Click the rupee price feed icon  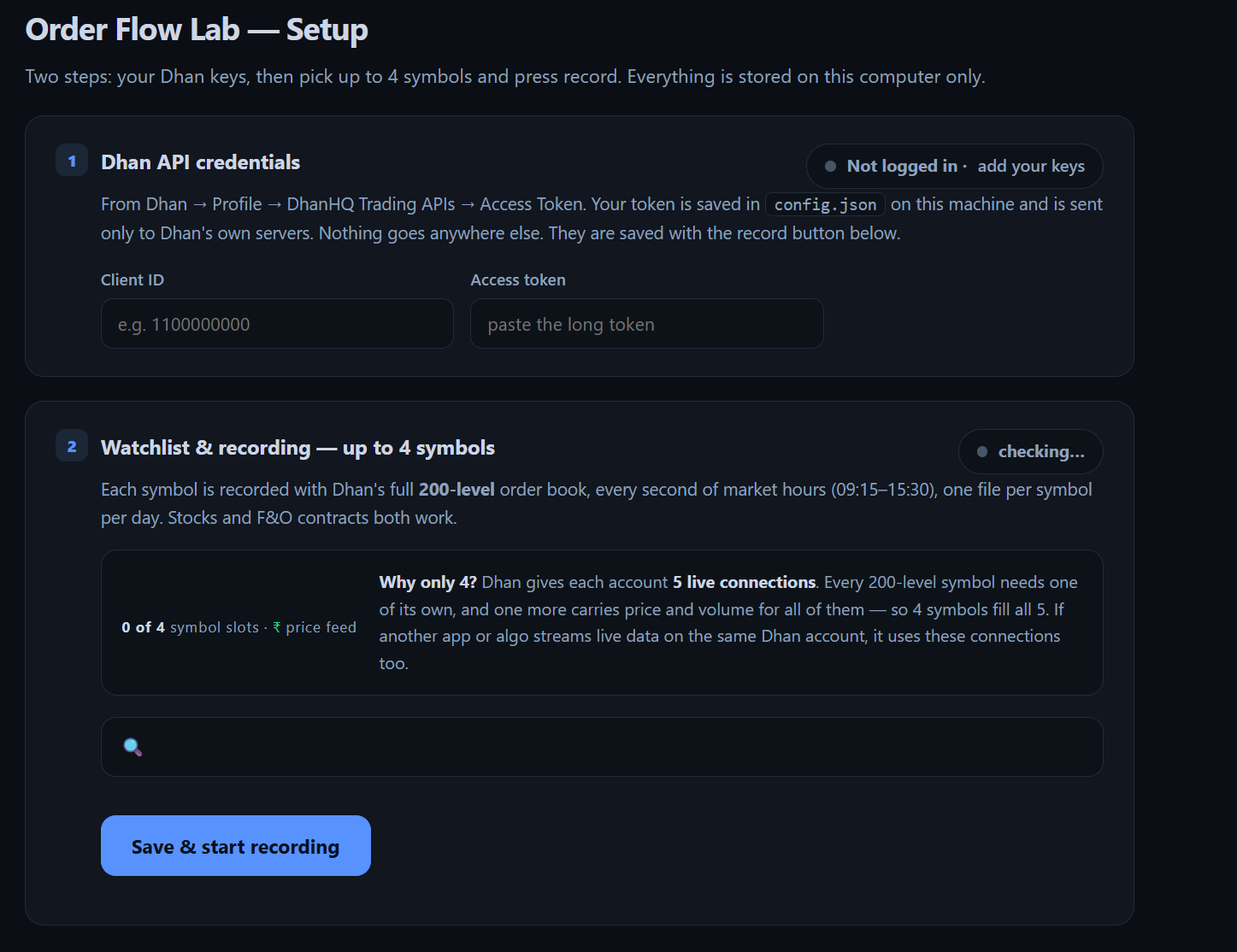pos(276,627)
